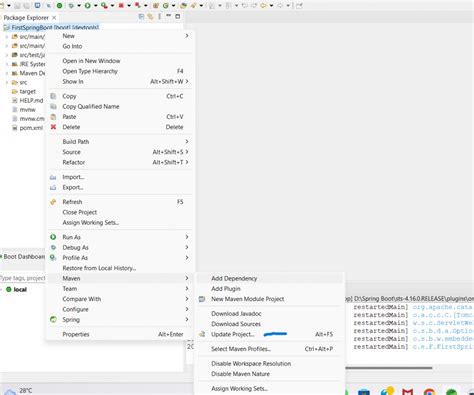Click the console horizontal scrollbar
Image resolution: width=474 pixels, height=395 pixels.
pyautogui.click(x=388, y=368)
